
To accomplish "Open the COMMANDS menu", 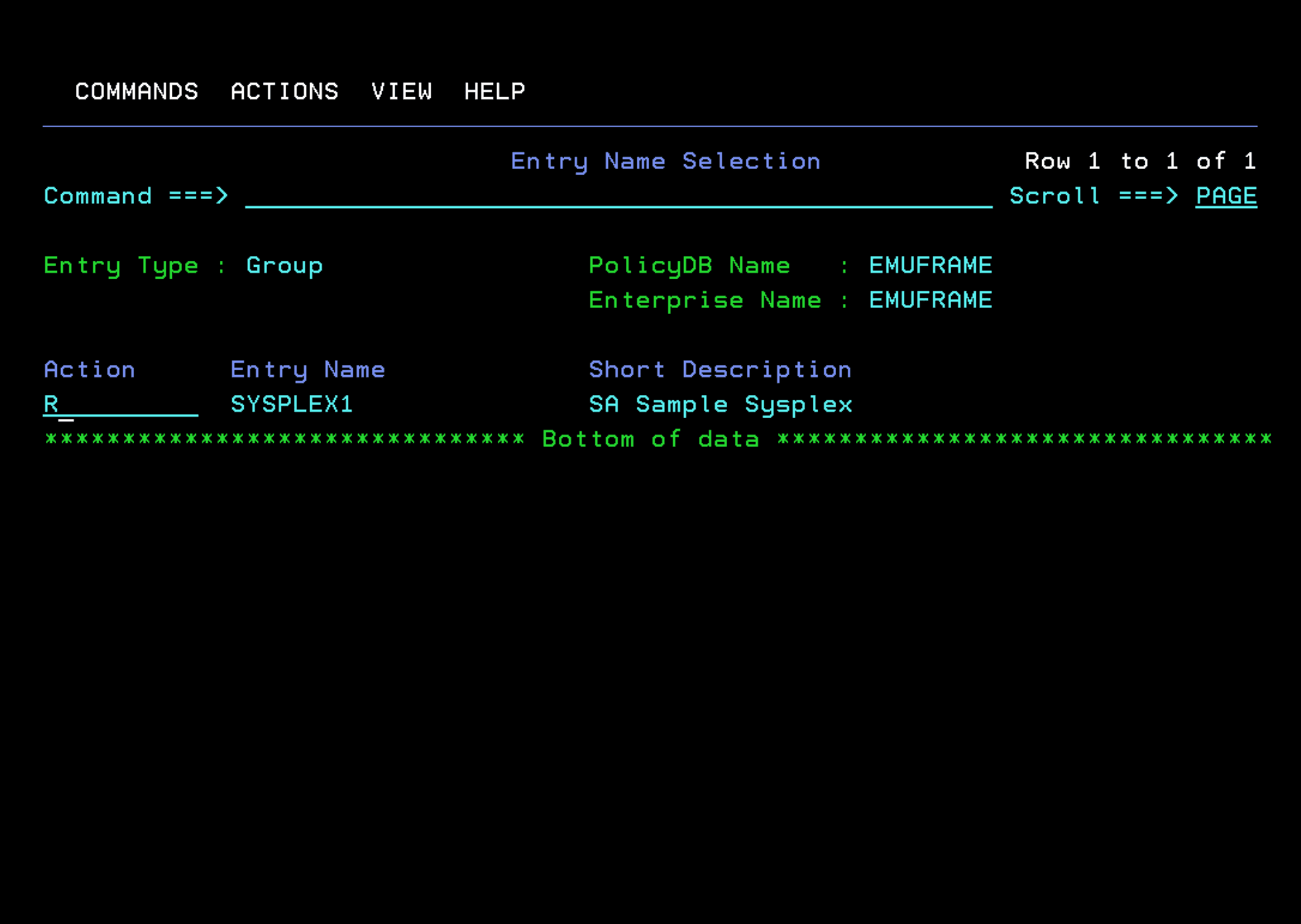I will click(x=136, y=91).
